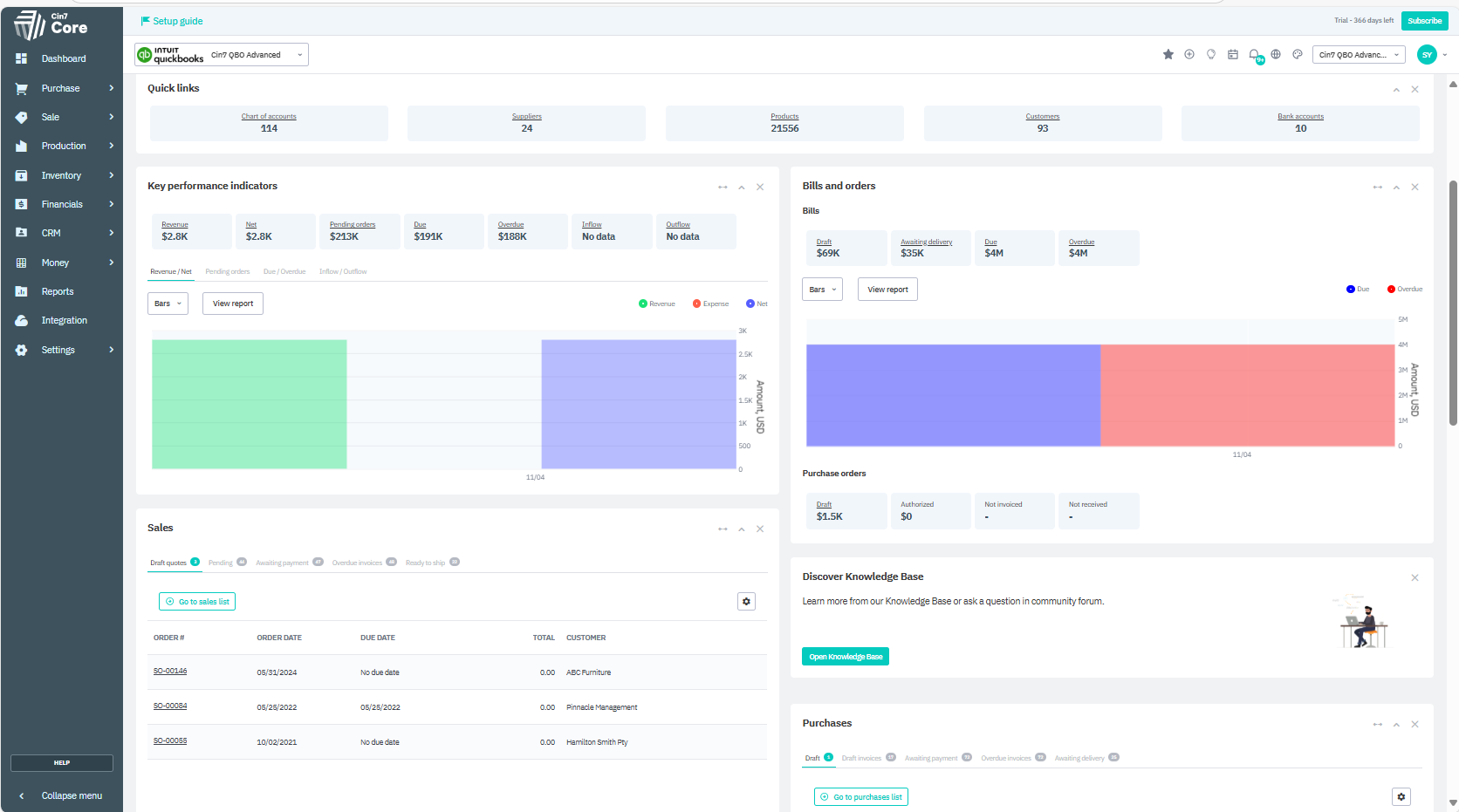Click the CRM contacts icon in sidebar
The image size is (1459, 812).
coord(22,233)
